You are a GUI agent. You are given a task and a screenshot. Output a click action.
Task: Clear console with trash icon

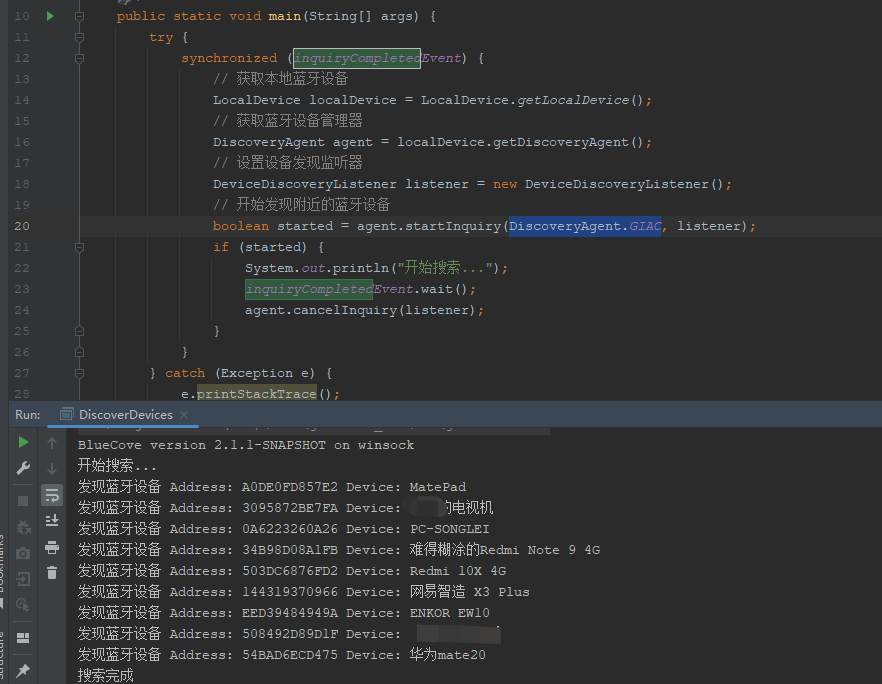(x=52, y=573)
